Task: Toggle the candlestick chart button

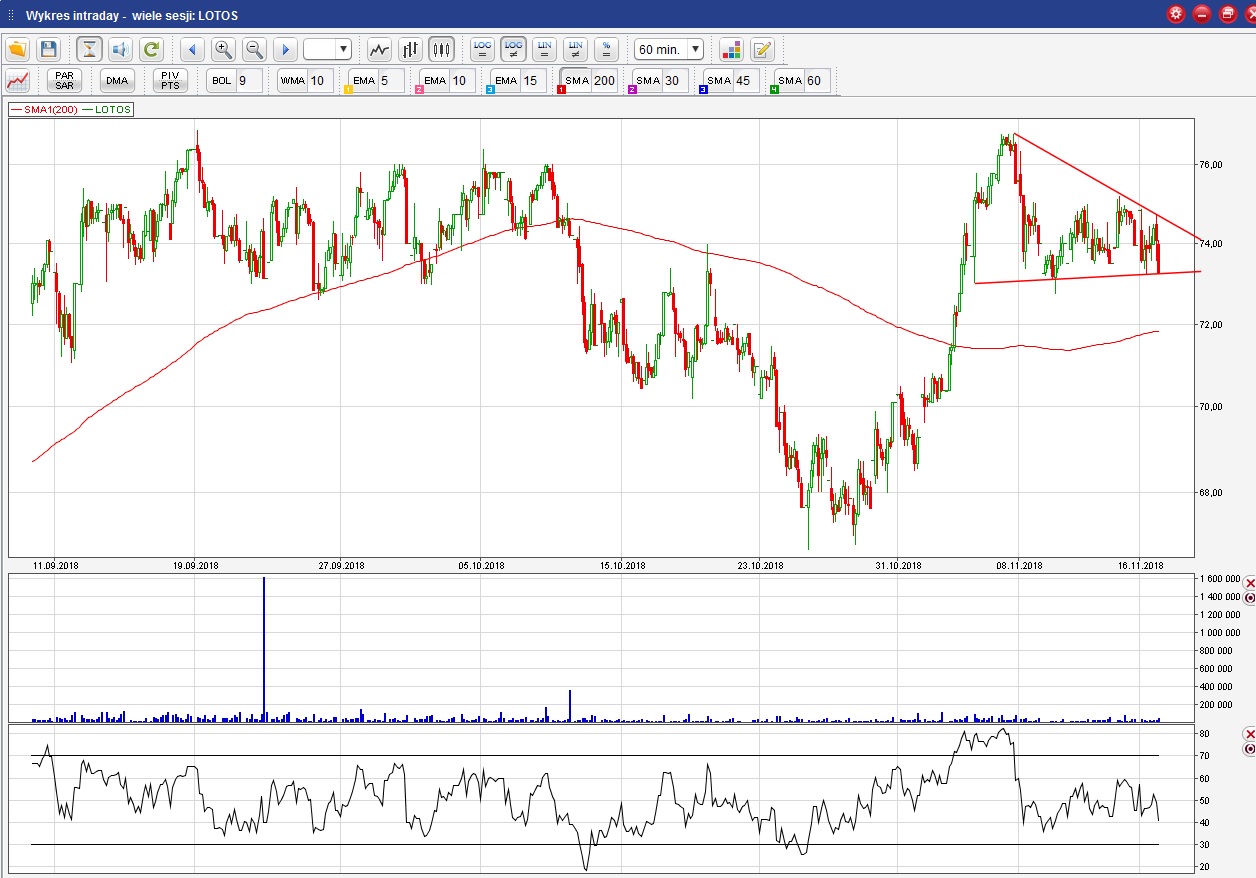Action: click(441, 49)
